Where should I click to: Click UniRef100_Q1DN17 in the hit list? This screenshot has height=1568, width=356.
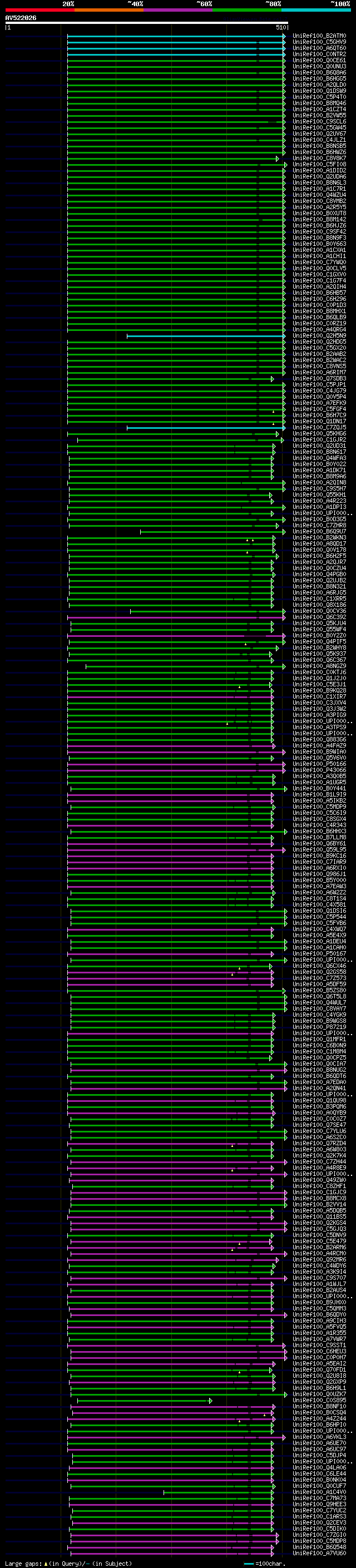319,421
